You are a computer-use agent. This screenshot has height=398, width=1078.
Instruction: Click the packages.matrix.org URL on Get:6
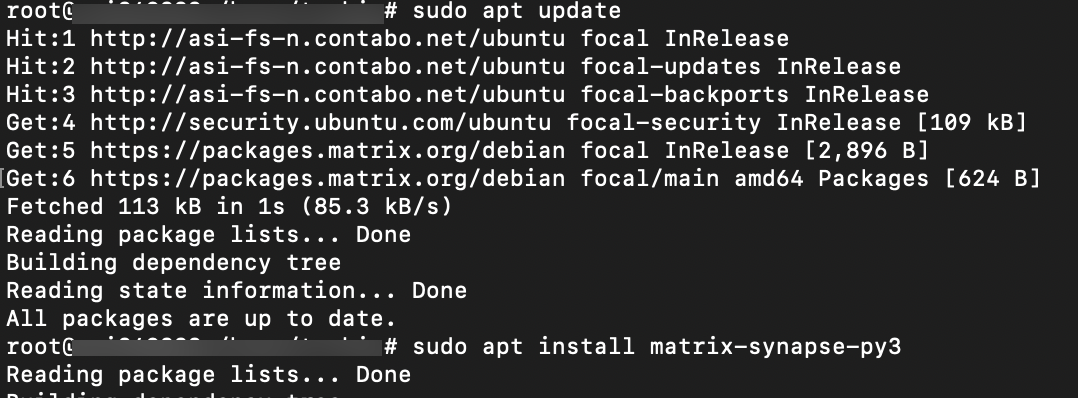point(327,179)
